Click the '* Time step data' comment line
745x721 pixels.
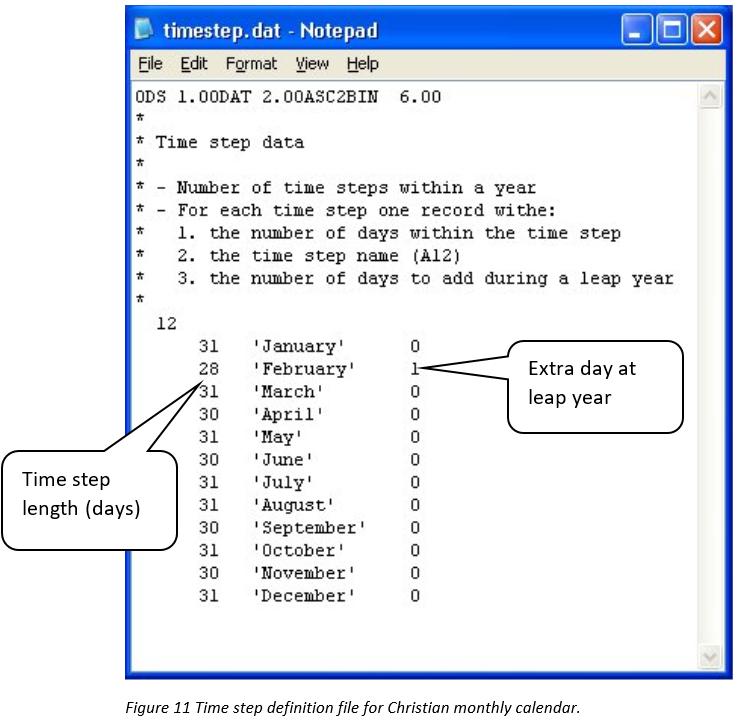pos(220,143)
